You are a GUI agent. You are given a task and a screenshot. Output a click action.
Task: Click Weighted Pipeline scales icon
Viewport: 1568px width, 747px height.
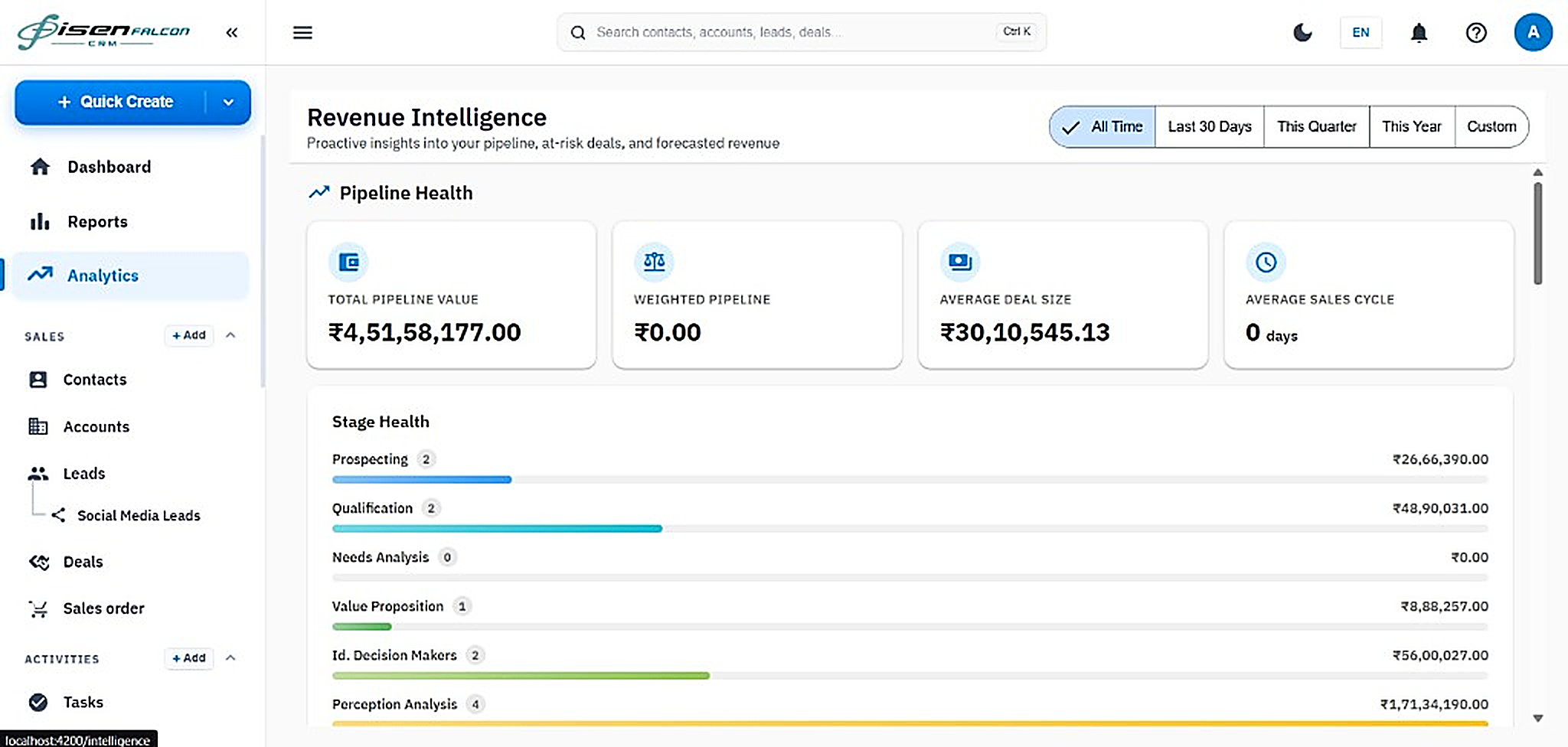[654, 263]
